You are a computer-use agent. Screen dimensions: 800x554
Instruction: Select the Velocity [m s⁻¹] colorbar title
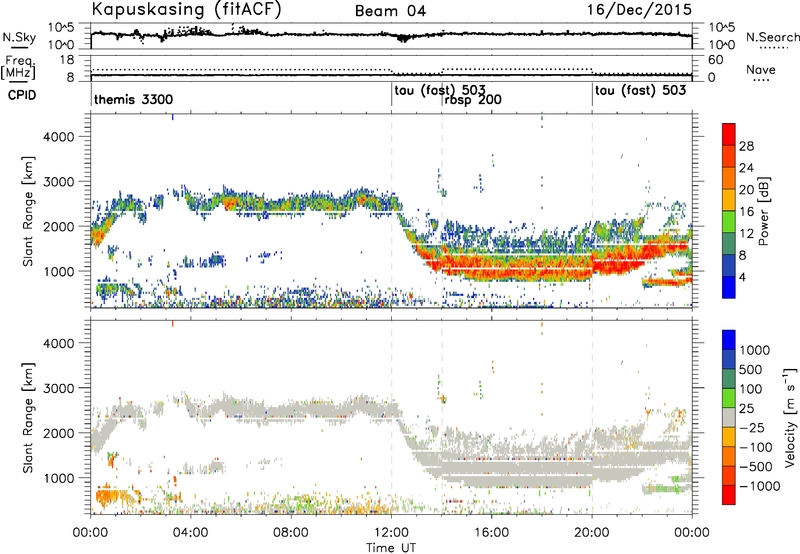pos(790,416)
